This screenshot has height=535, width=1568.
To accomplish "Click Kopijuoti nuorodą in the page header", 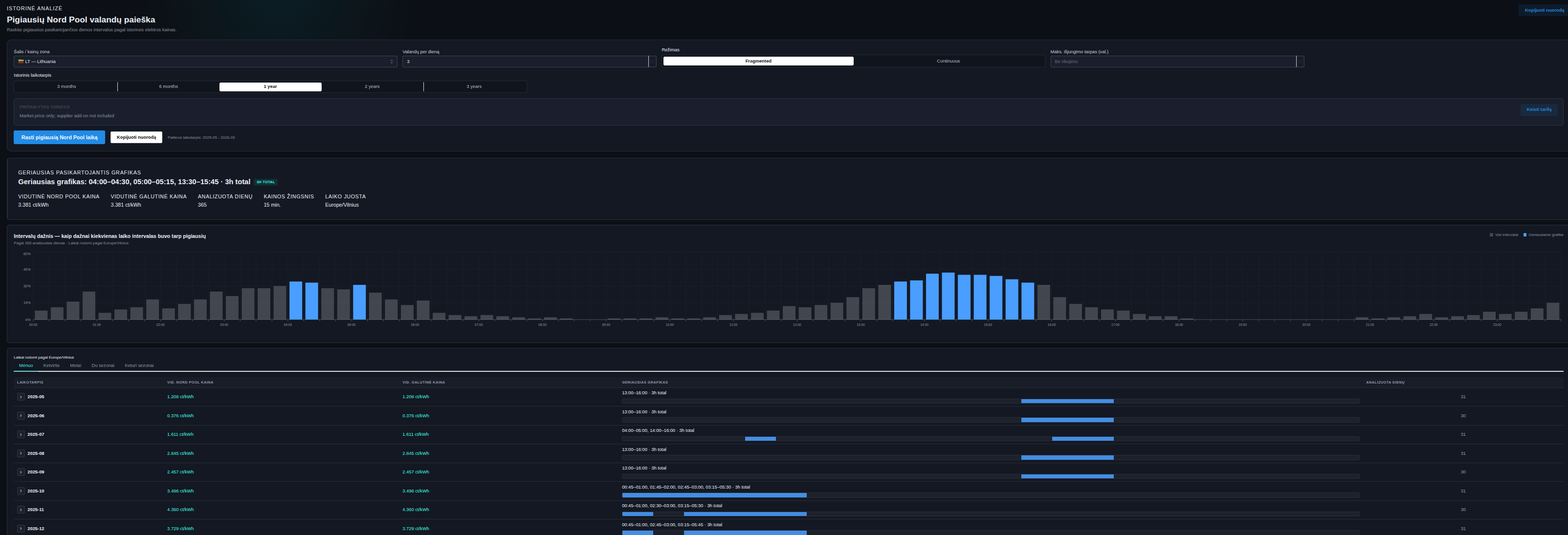I will (x=1544, y=10).
